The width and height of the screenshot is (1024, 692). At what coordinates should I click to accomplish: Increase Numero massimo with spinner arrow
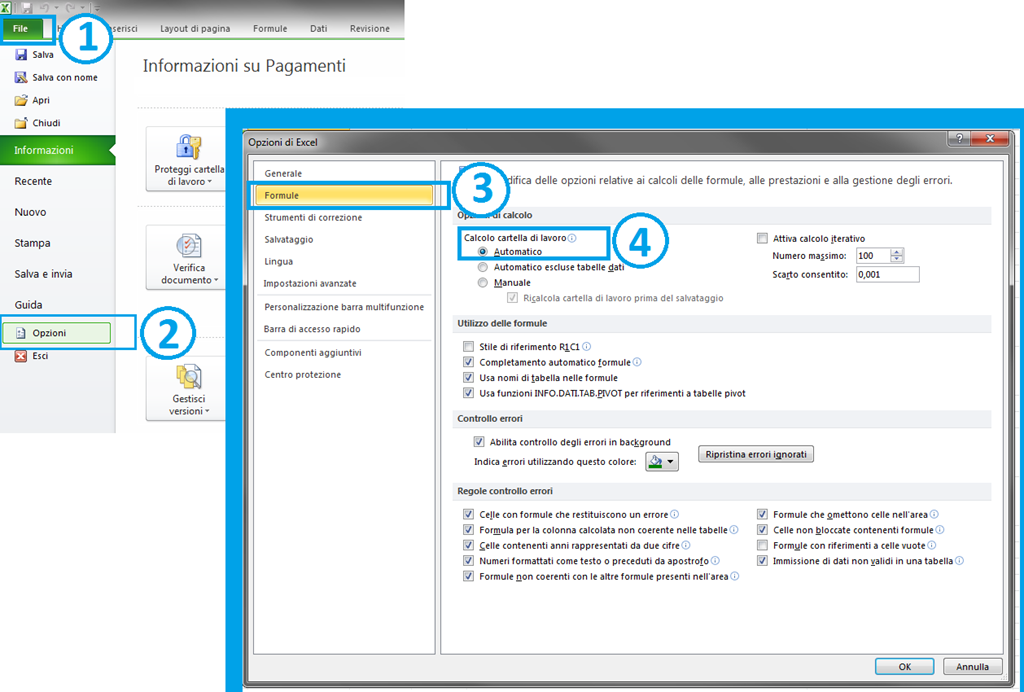(x=897, y=252)
